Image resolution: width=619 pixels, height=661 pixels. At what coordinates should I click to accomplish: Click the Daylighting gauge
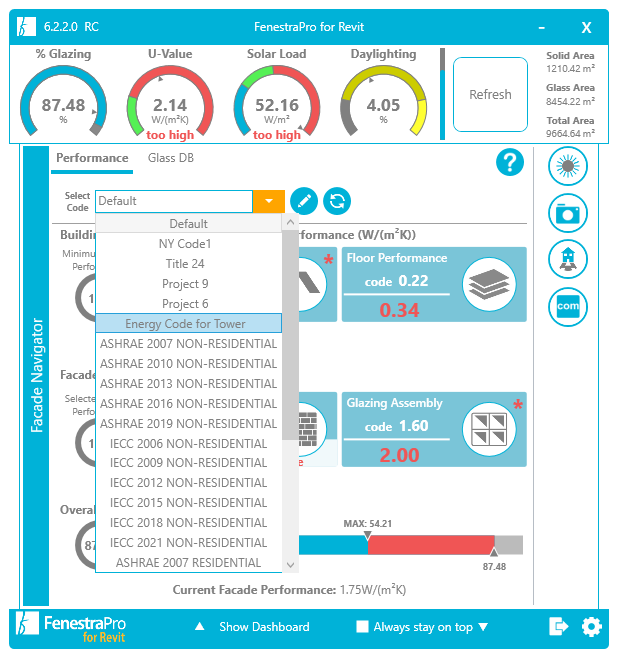tap(383, 101)
